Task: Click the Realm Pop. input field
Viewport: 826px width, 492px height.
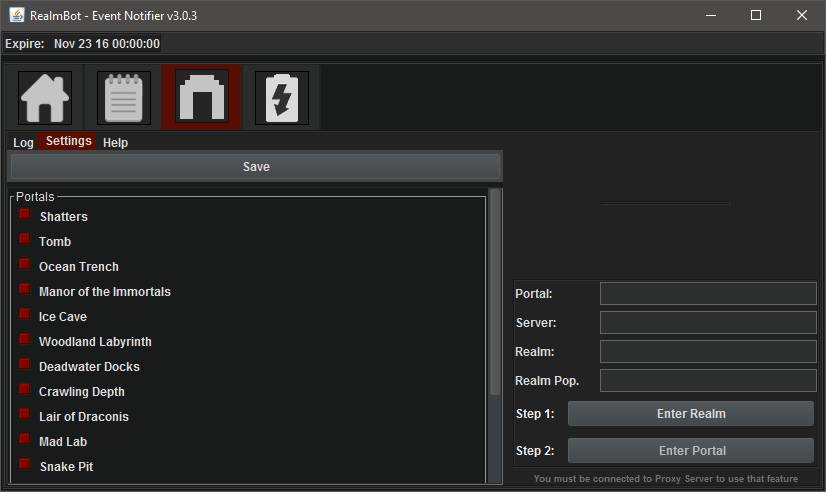Action: 708,380
